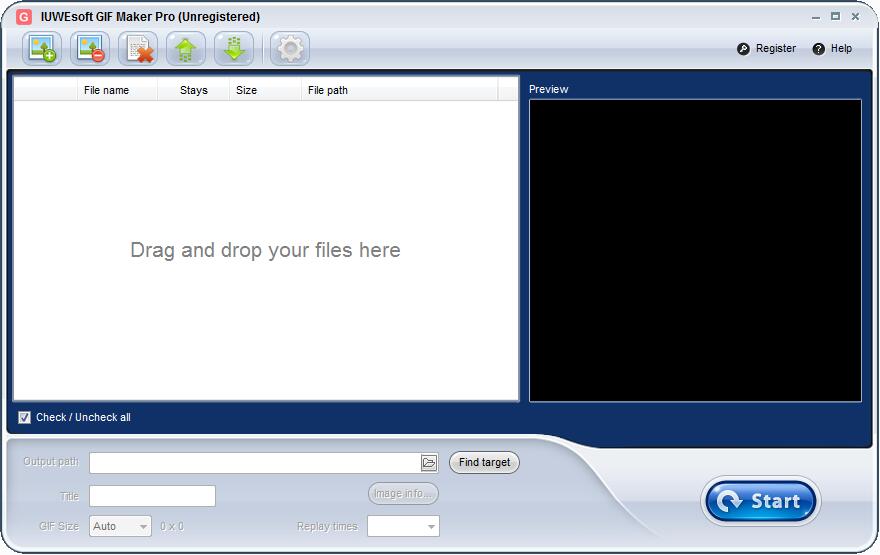Click the Help link text
Viewport: 880px width, 555px height.
coord(841,48)
